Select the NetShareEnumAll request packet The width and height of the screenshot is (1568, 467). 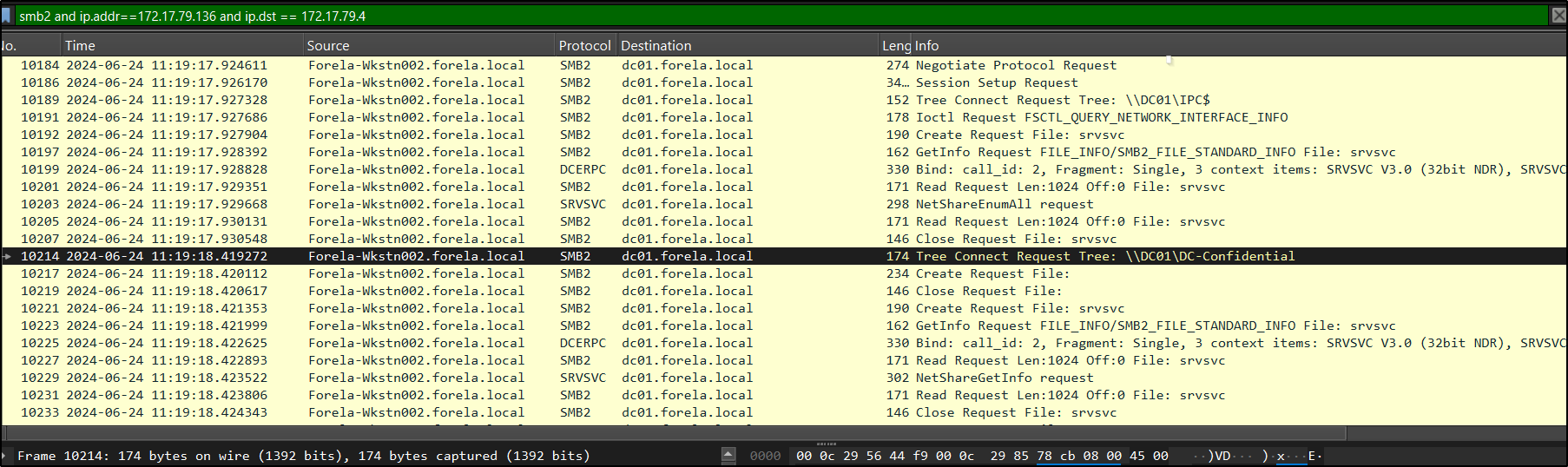pyautogui.click(x=1004, y=204)
